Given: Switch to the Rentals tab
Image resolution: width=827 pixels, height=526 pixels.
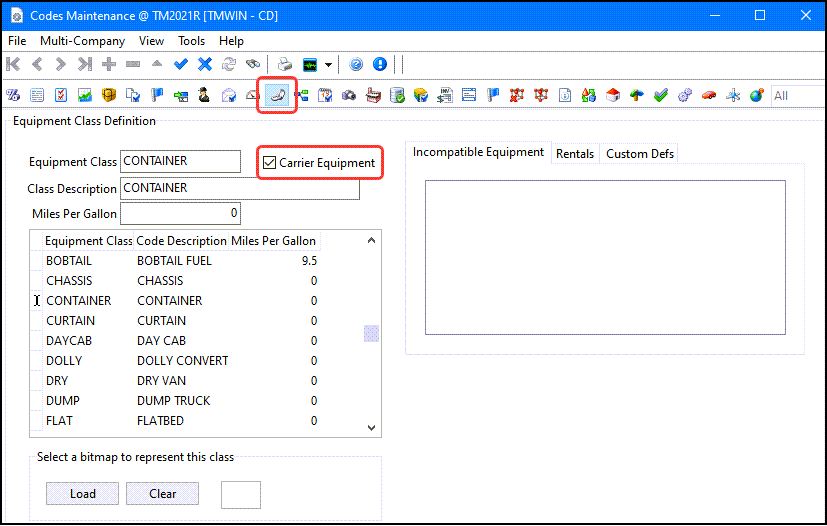Looking at the screenshot, I should click(575, 153).
